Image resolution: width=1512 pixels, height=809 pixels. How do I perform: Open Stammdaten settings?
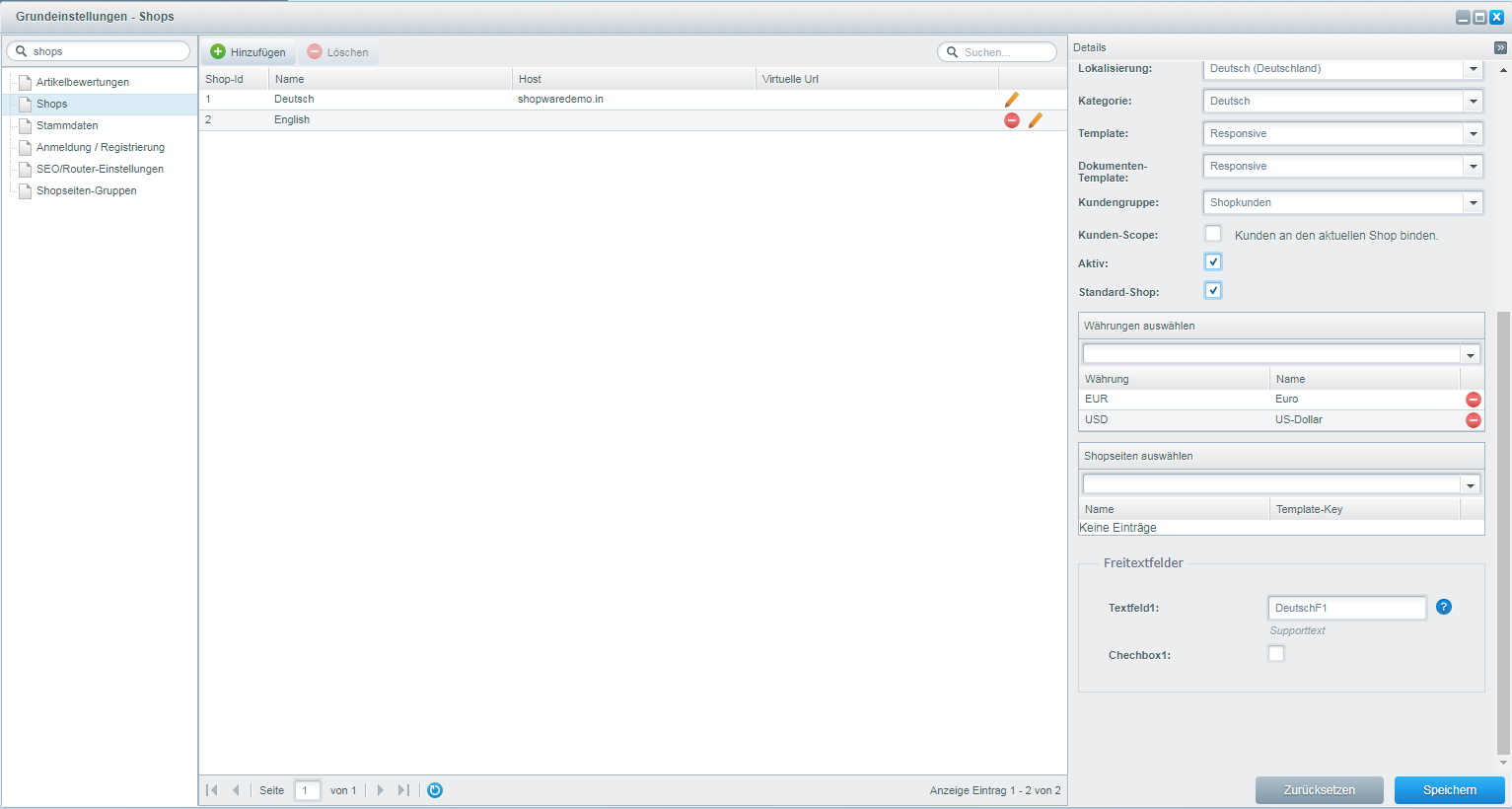pyautogui.click(x=67, y=126)
